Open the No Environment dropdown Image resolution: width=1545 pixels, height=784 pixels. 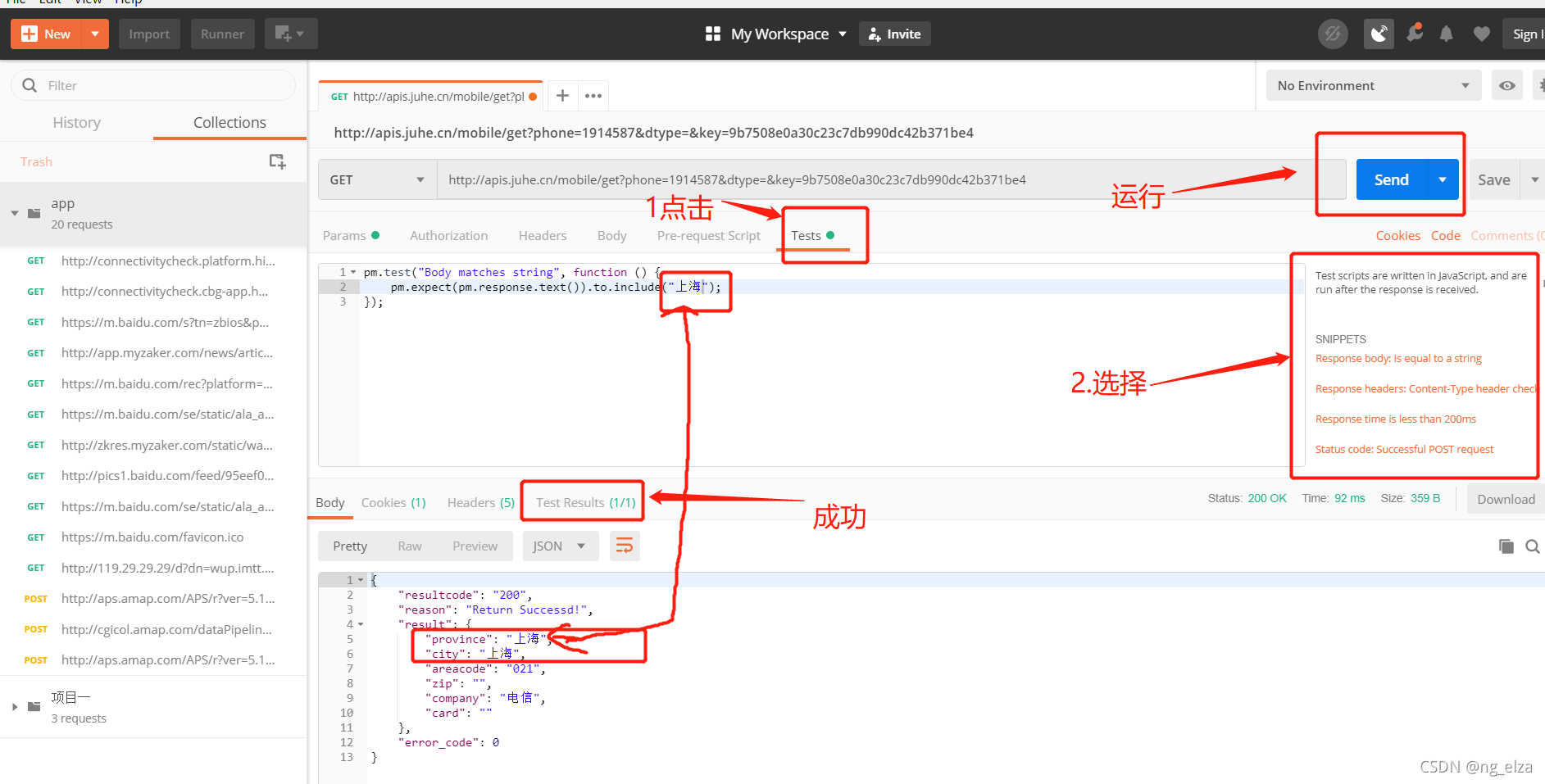1373,85
